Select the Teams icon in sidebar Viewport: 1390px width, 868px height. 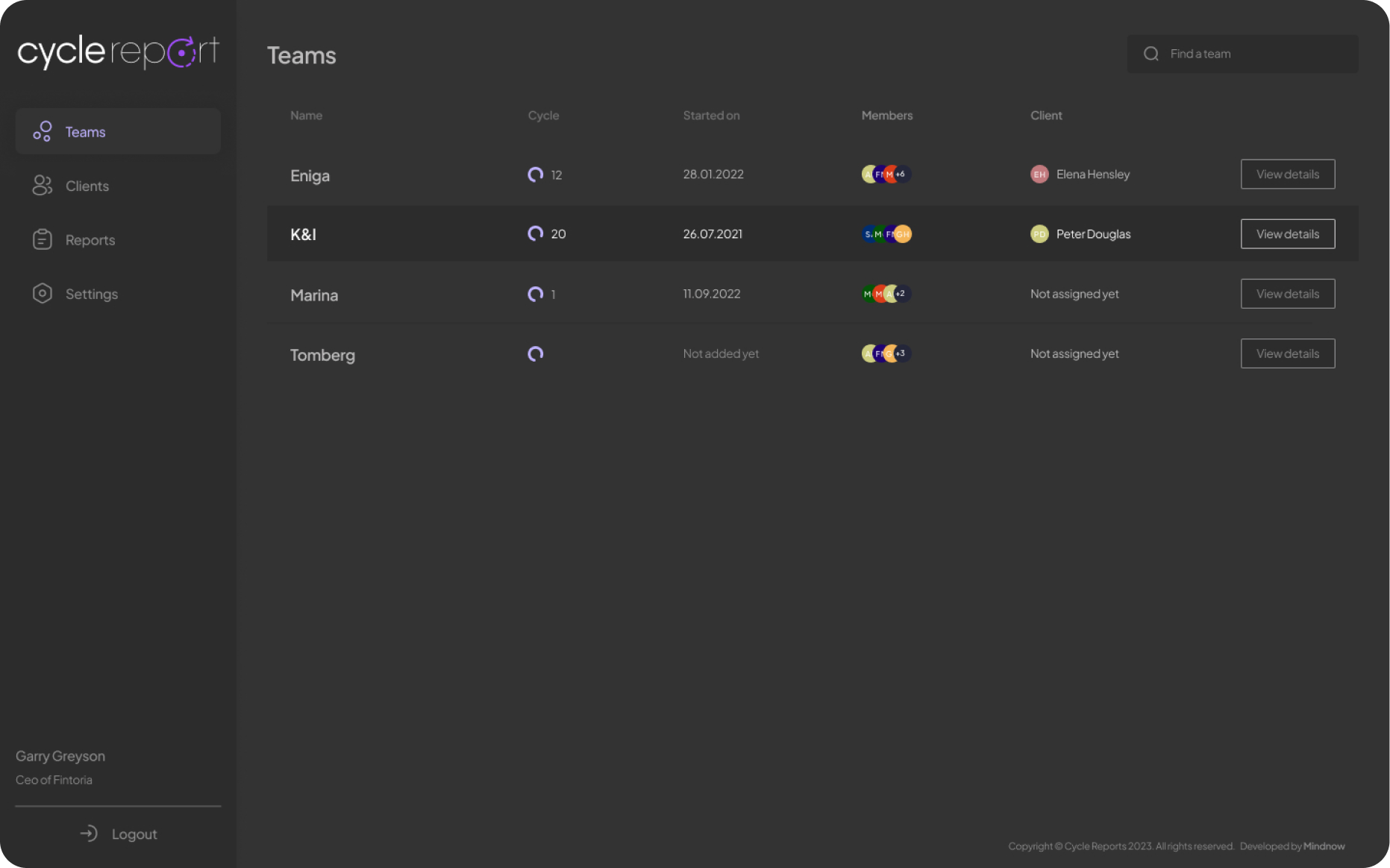43,130
